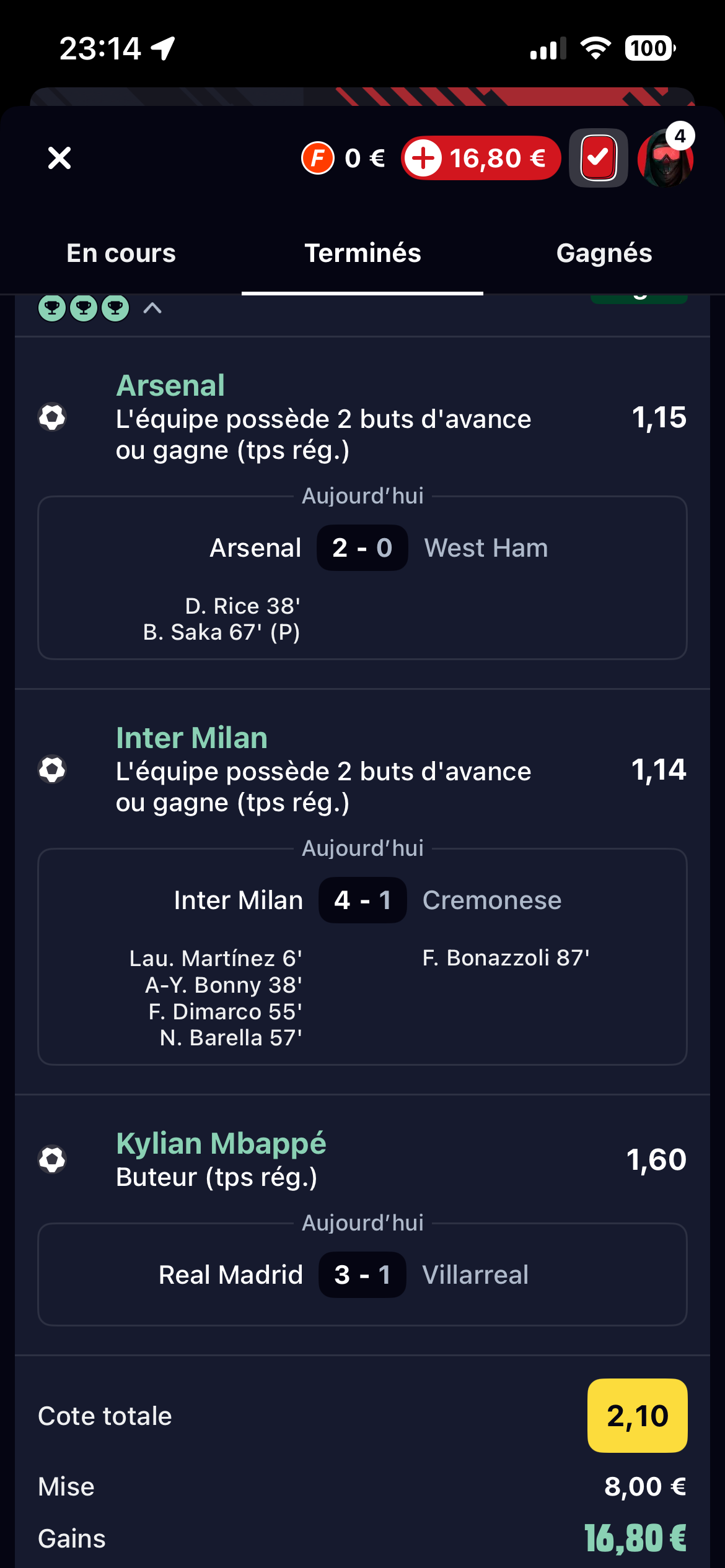Tap the green trophy icons cluster

coord(84,308)
